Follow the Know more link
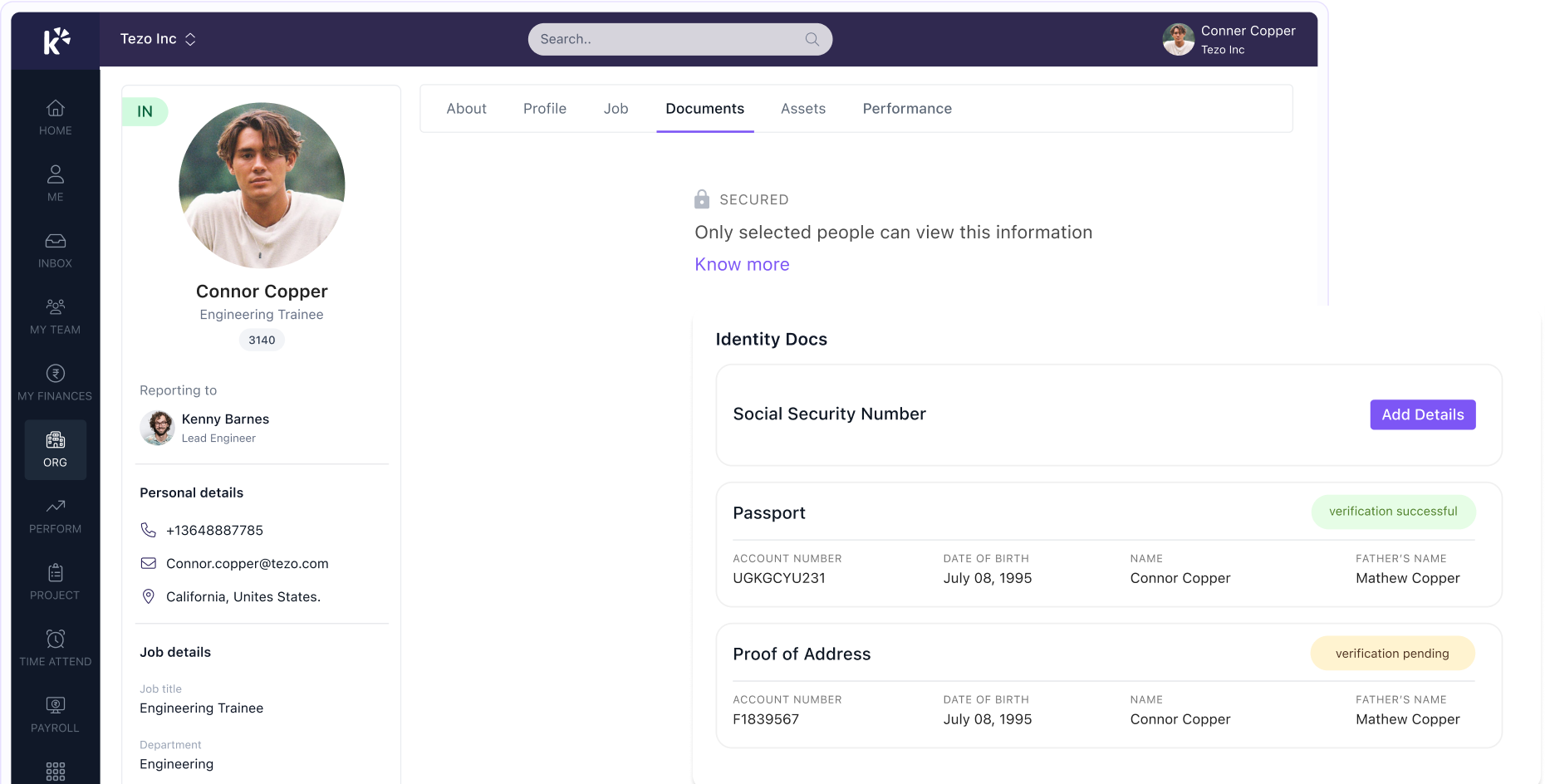The width and height of the screenshot is (1545, 784). 742,264
